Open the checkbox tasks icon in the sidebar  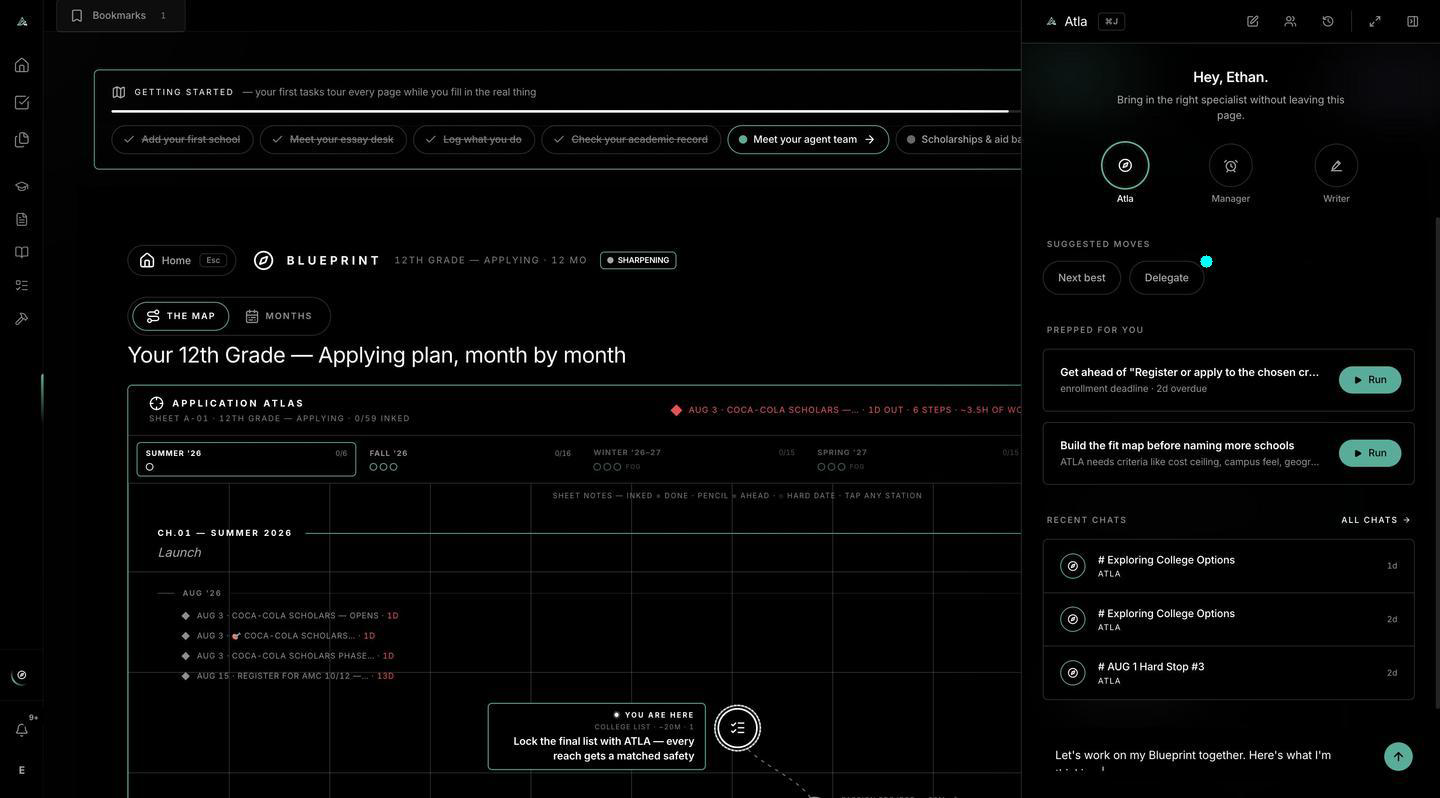tap(22, 102)
